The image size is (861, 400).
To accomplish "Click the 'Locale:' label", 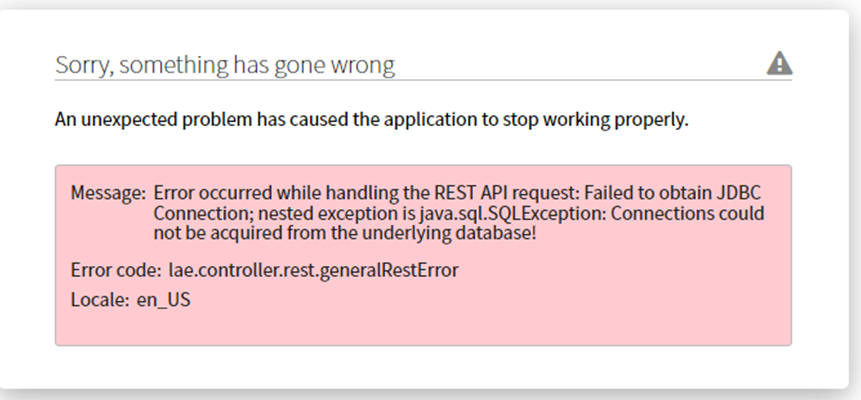I will [100, 300].
